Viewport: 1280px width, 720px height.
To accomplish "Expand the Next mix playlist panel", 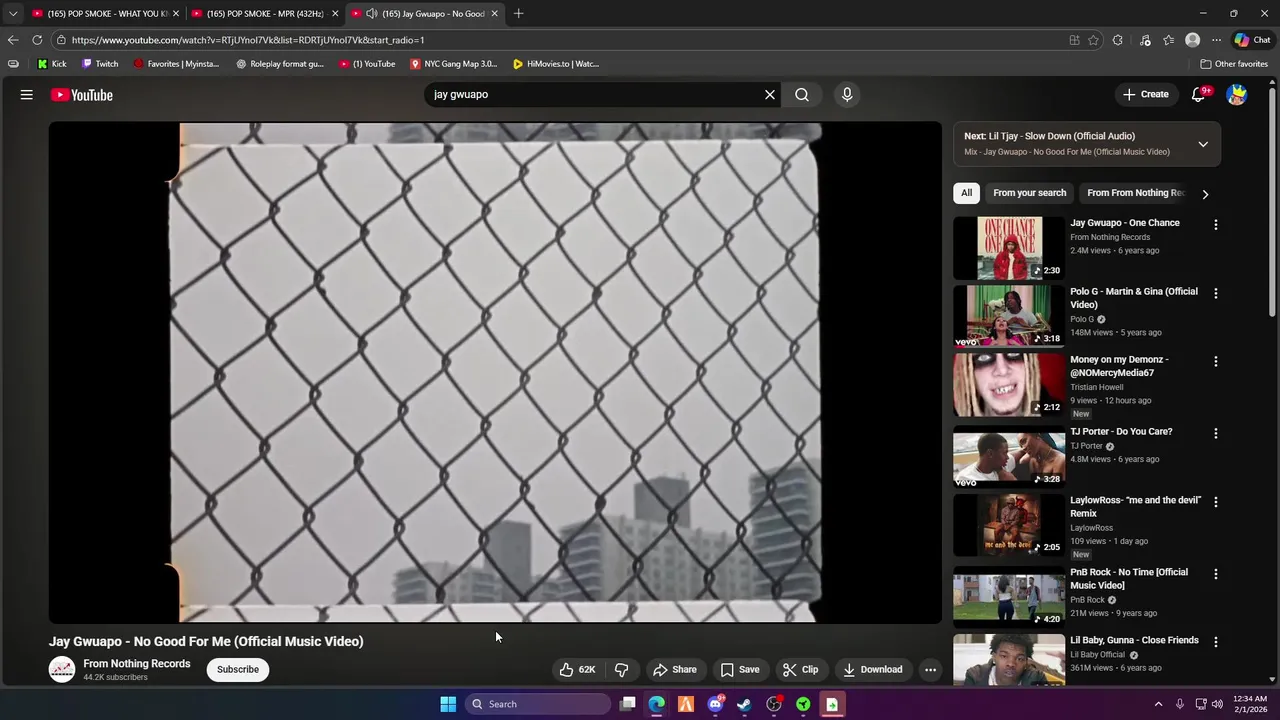I will tap(1203, 144).
